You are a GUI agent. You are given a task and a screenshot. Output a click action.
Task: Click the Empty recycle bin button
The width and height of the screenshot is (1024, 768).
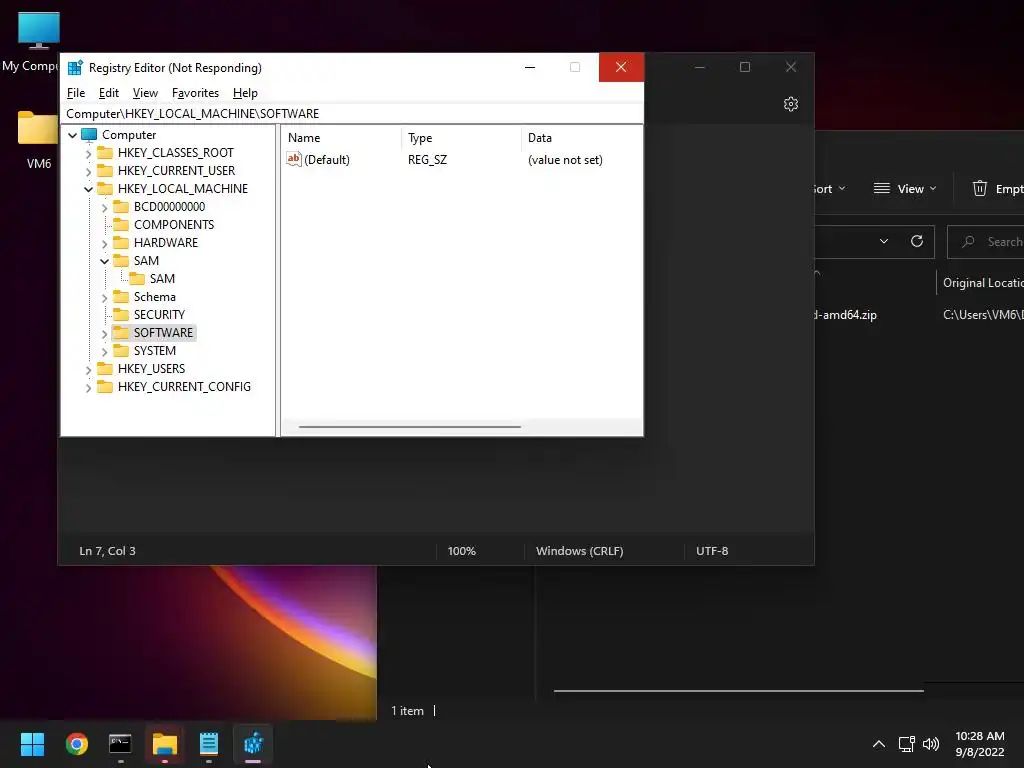(x=997, y=189)
